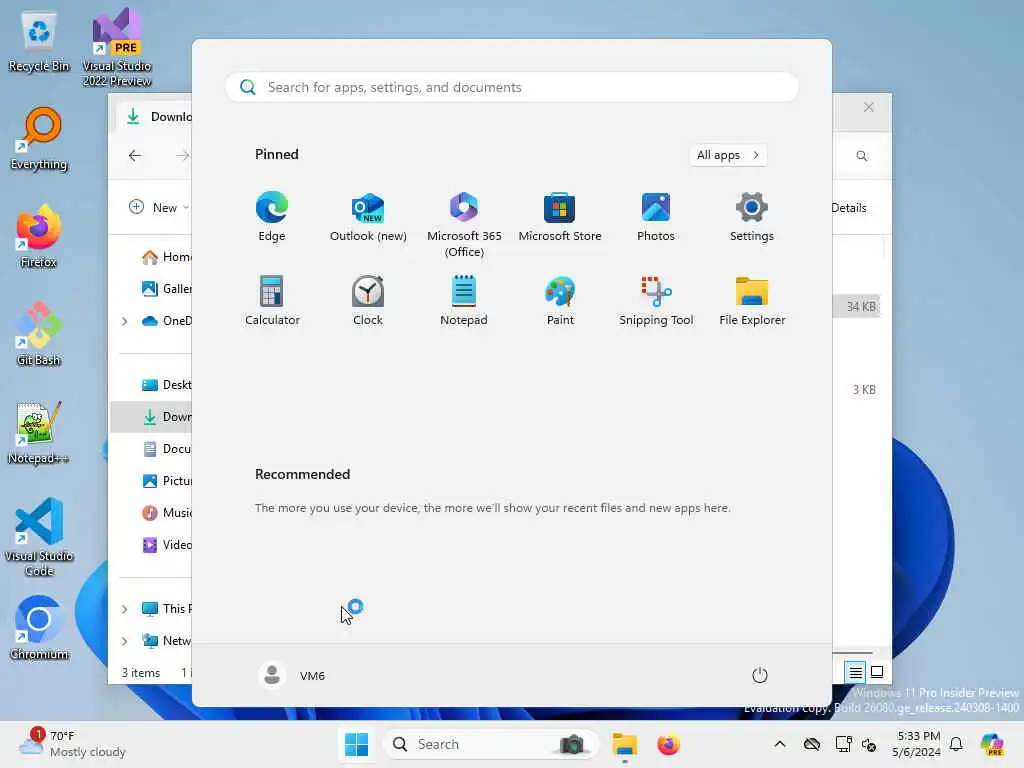
Task: Select Visual Studio Code desktop shortcut
Action: (39, 537)
